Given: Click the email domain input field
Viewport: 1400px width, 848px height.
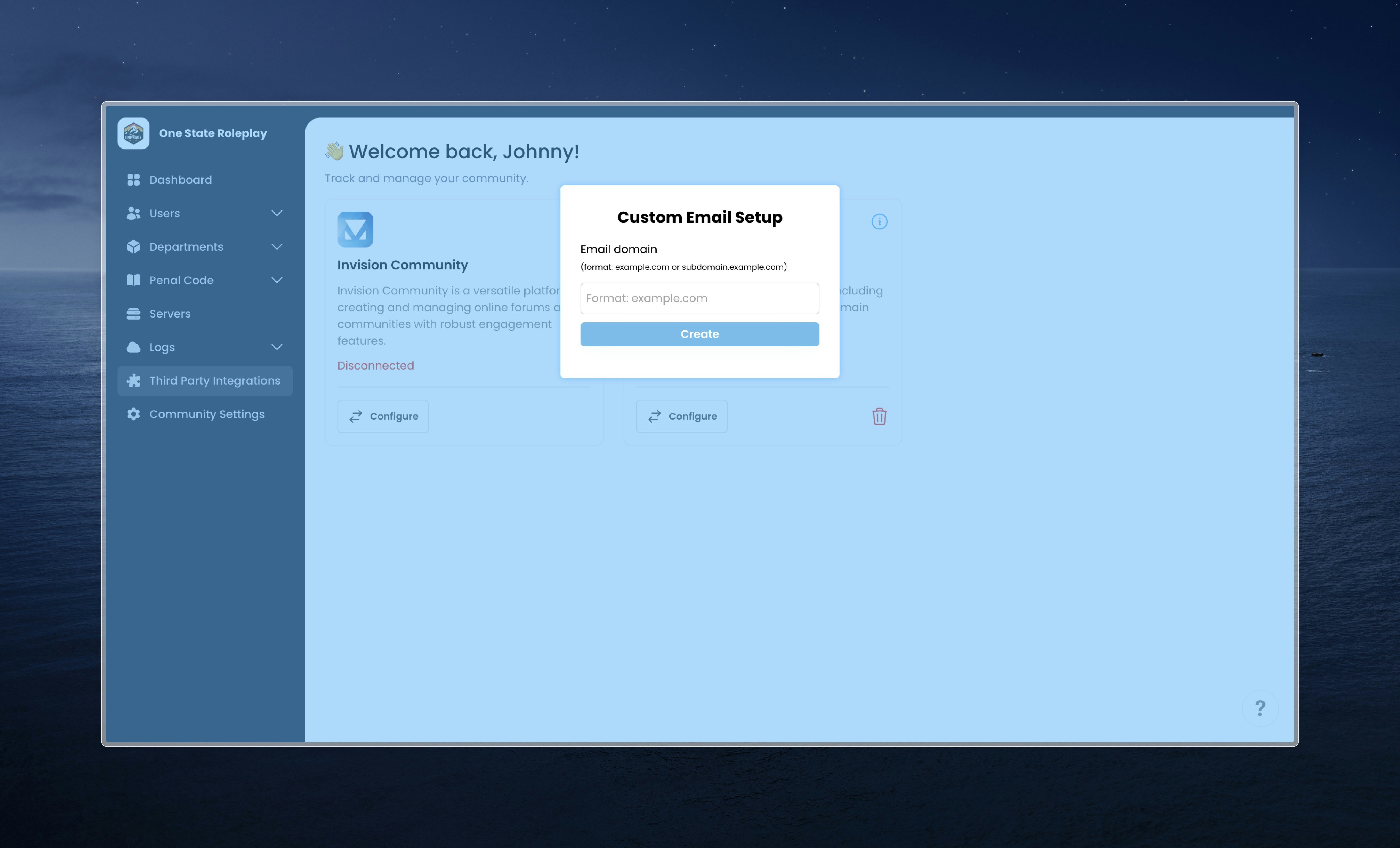Looking at the screenshot, I should point(699,298).
